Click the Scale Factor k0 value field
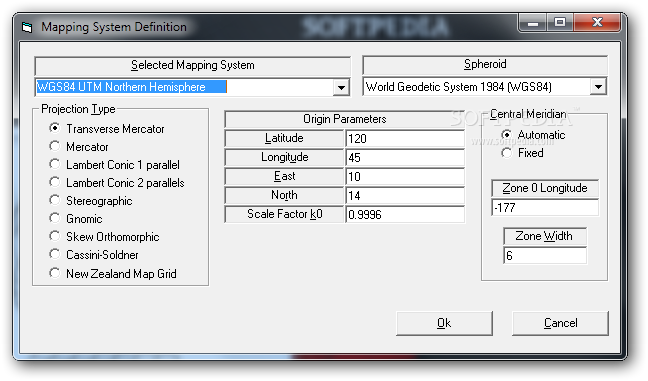The image size is (648, 381). pos(405,214)
